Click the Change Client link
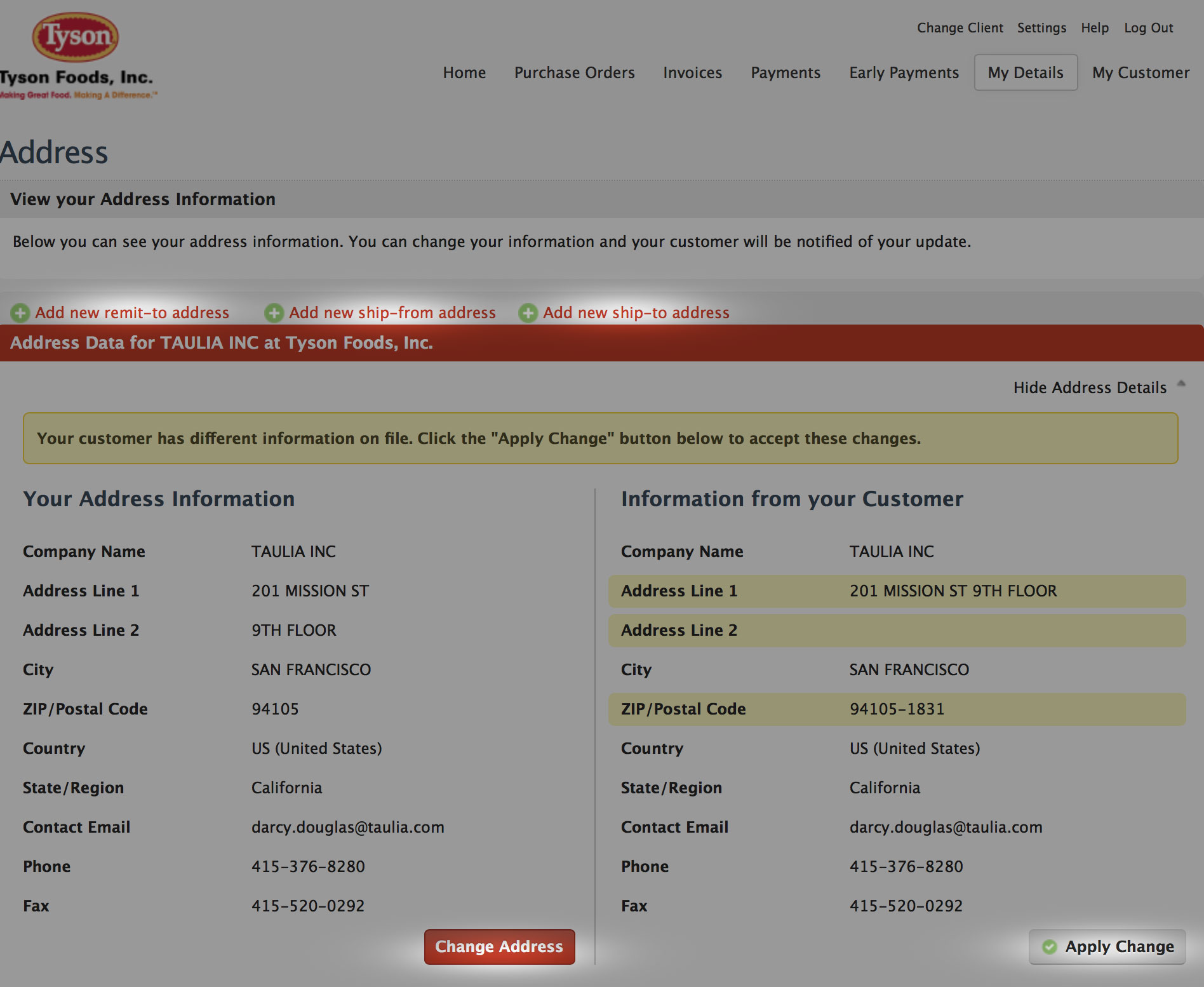Image resolution: width=1204 pixels, height=987 pixels. pyautogui.click(x=960, y=28)
